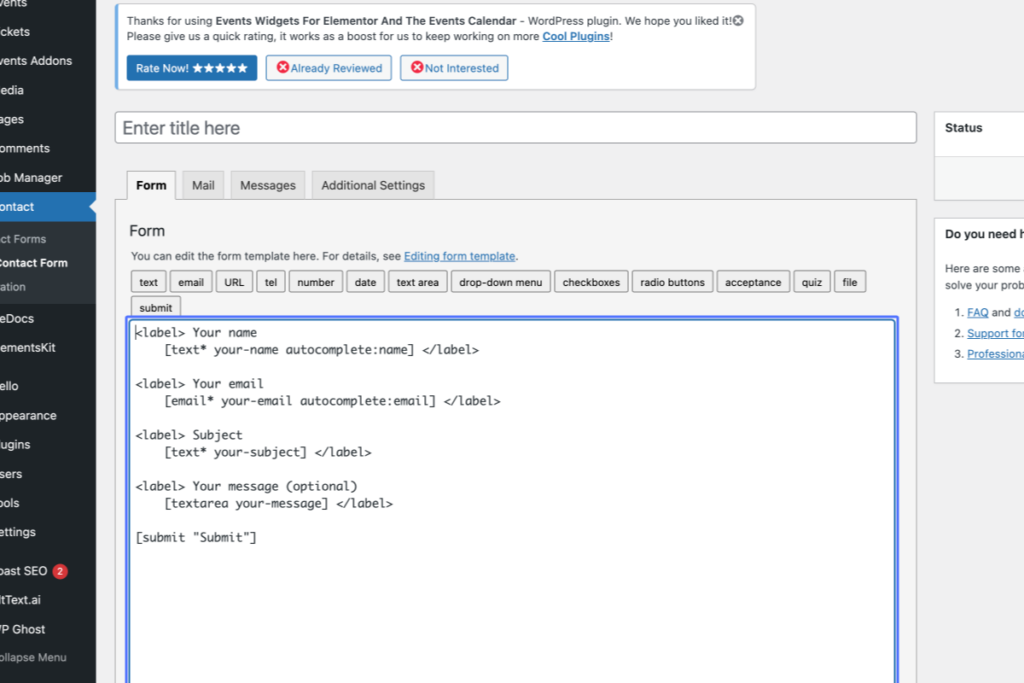
Task: Open the FAQ link in help panel
Action: pos(977,312)
